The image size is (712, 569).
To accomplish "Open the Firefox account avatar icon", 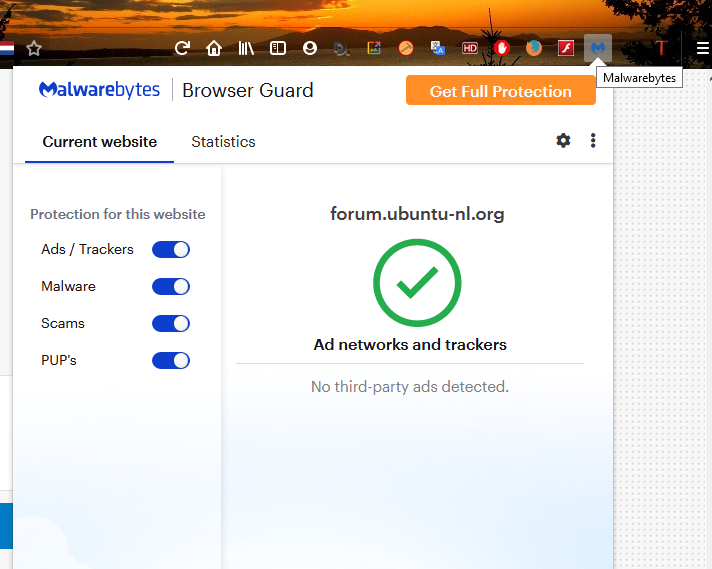I will pyautogui.click(x=310, y=48).
